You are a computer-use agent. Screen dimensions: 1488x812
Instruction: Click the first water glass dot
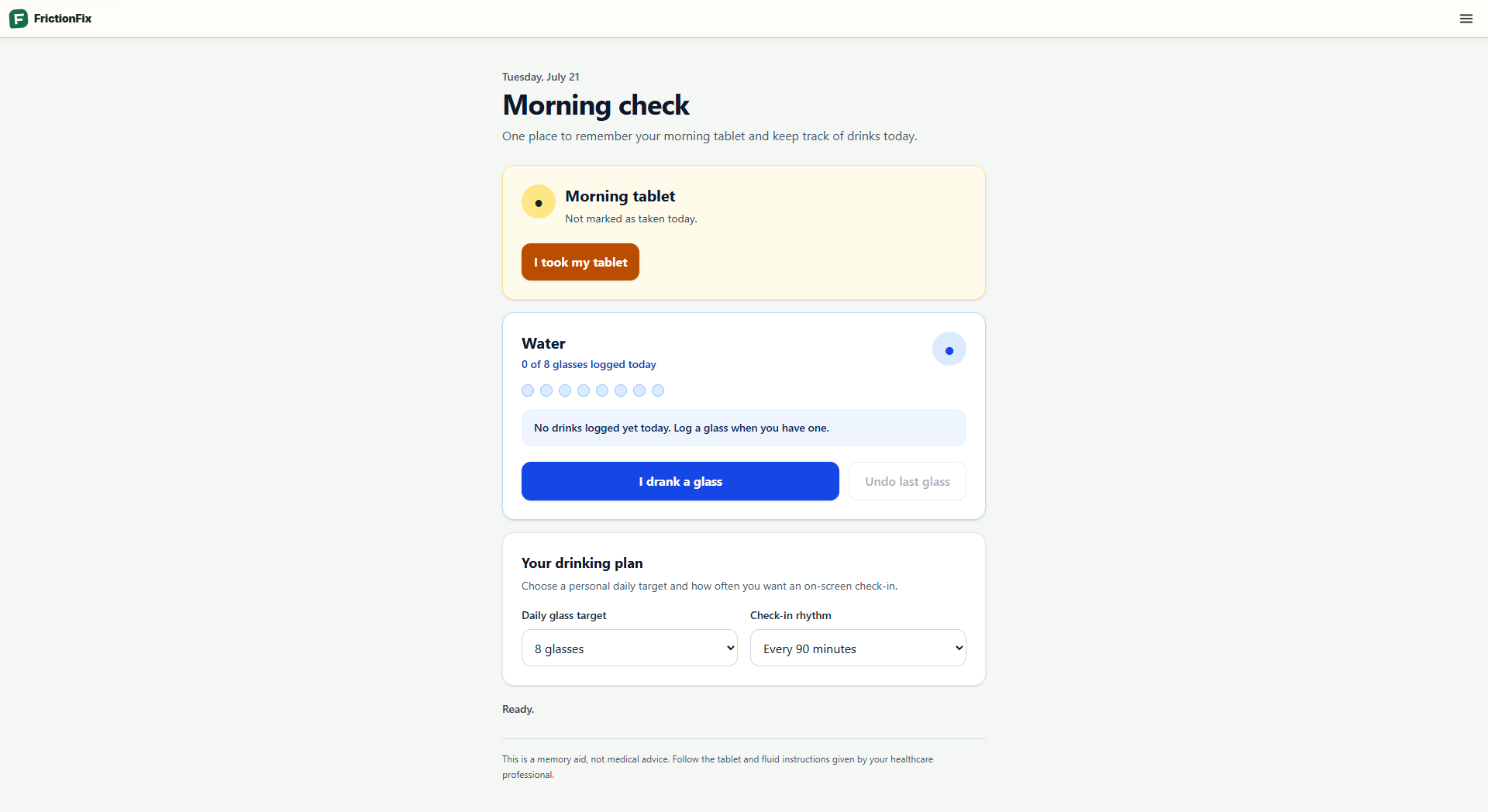point(528,391)
